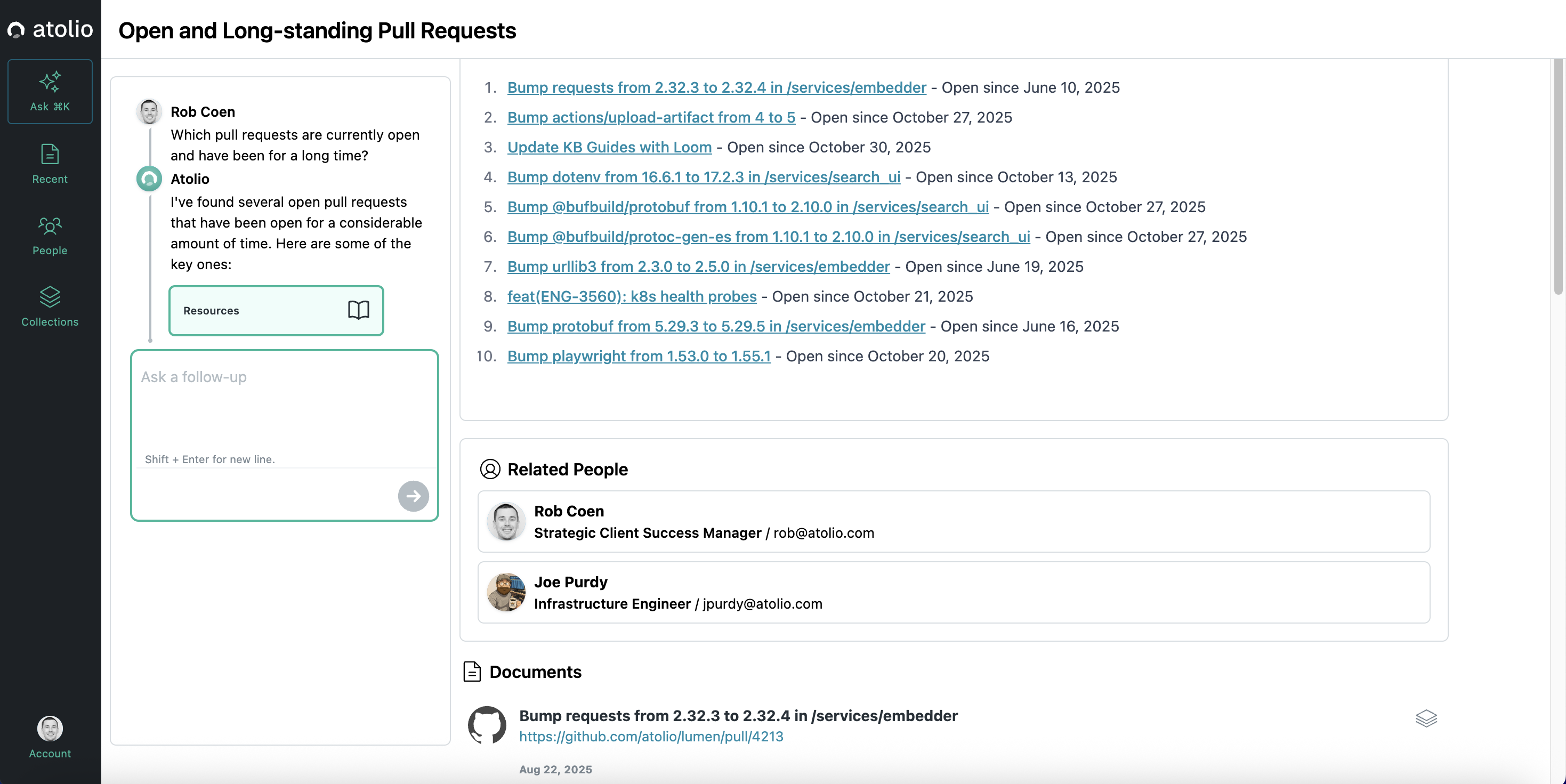Screen dimensions: 1566x784
Task: Open the Ask sparkle icon in sidebar
Action: pos(50,82)
